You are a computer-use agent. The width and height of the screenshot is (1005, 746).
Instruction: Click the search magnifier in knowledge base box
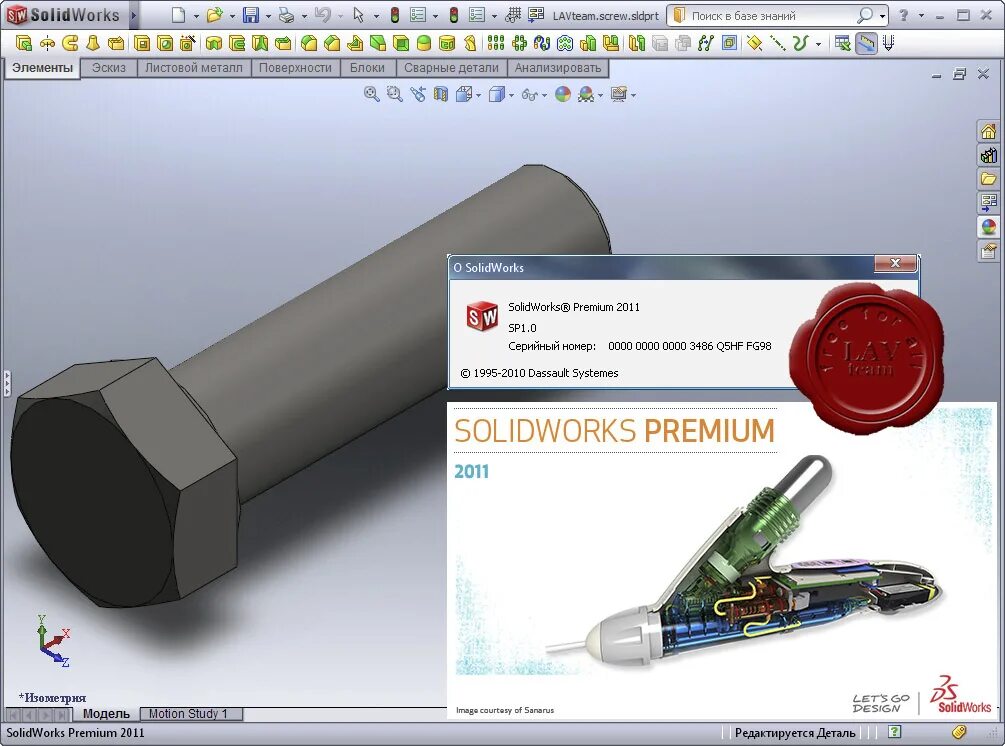point(865,15)
